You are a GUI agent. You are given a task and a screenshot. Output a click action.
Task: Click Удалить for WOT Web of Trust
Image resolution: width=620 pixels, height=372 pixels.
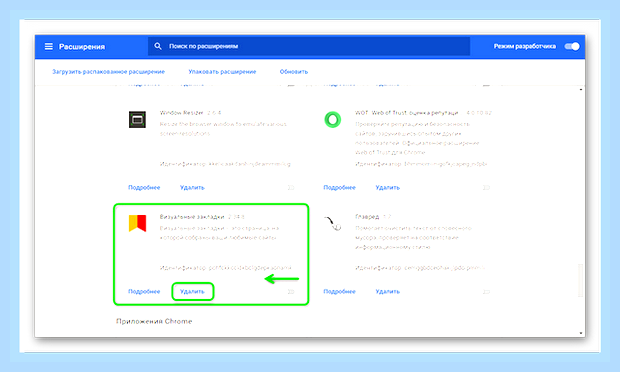tap(388, 187)
